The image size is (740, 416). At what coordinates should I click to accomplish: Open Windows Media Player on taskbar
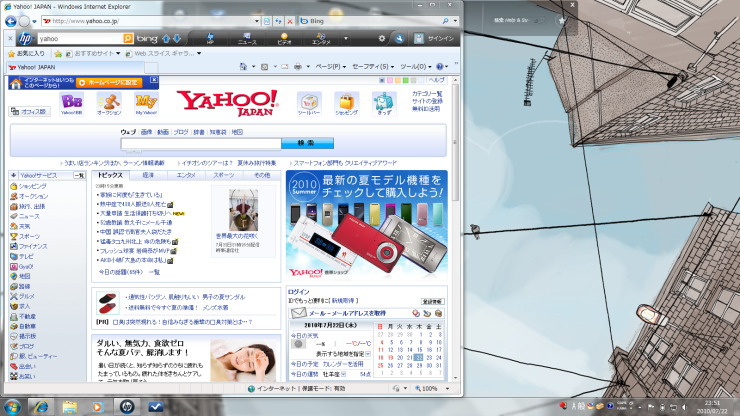tap(98, 407)
